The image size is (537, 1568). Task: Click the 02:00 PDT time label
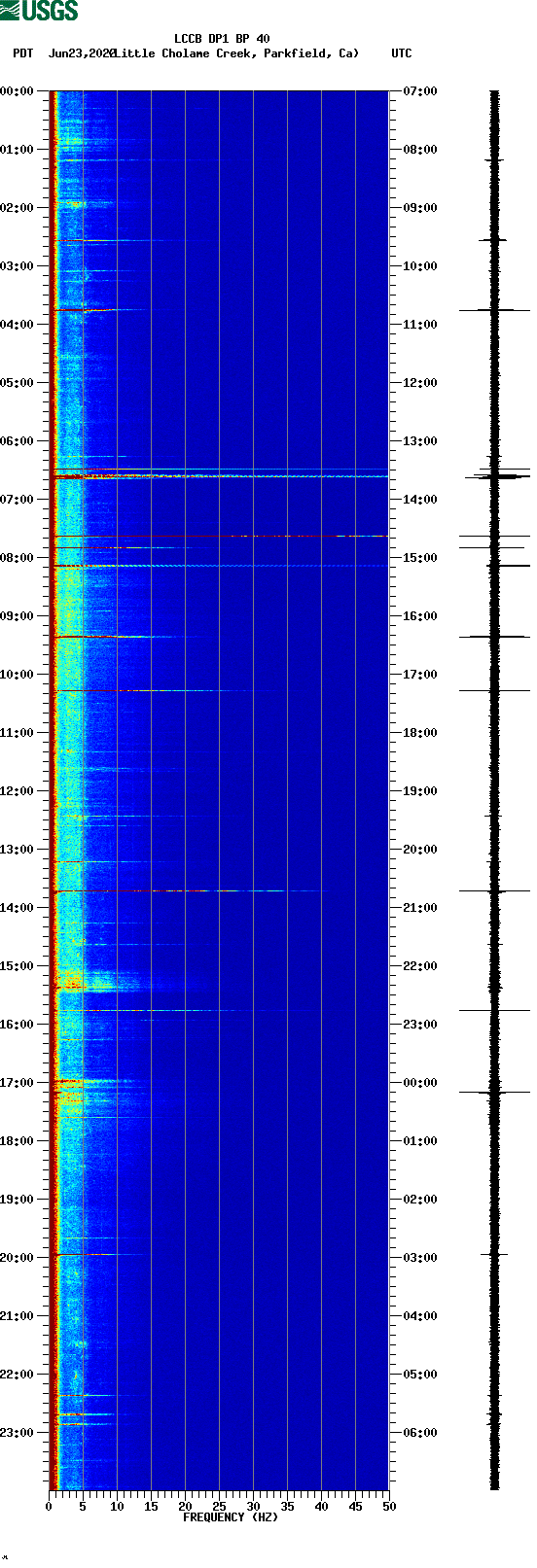[18, 208]
